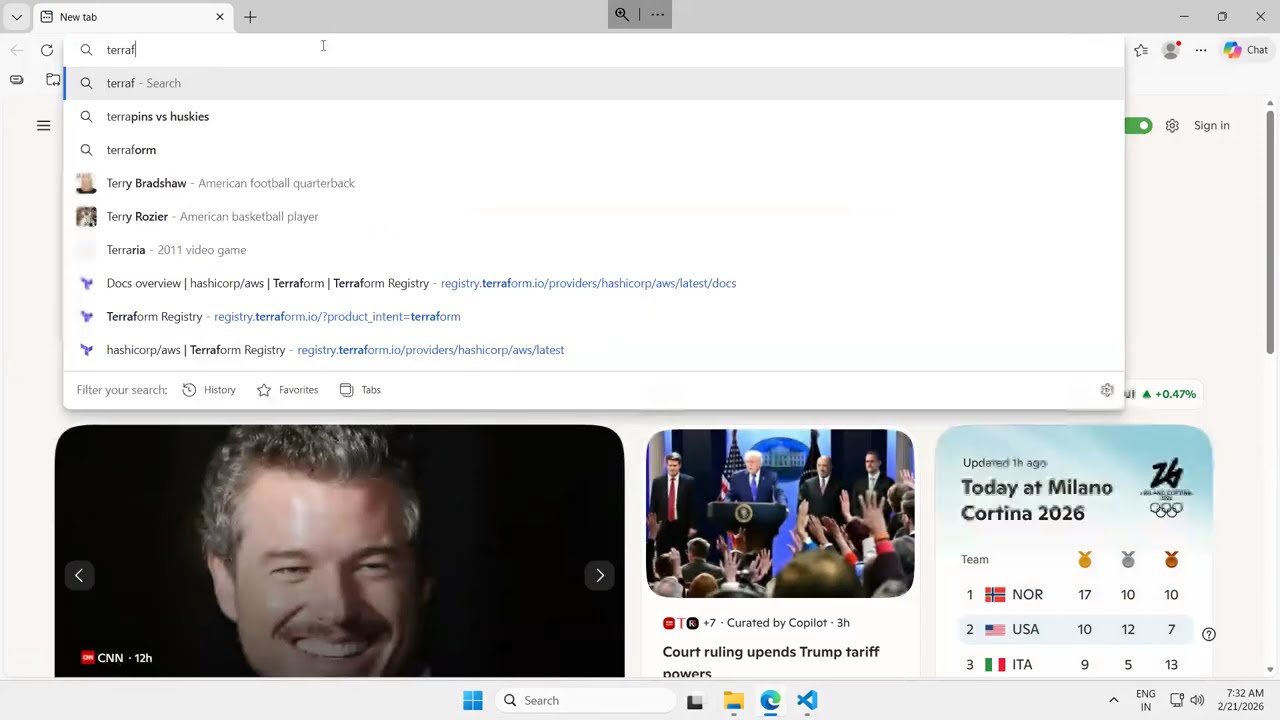This screenshot has height=720, width=1280.
Task: Select the New tab tab
Action: (x=133, y=17)
